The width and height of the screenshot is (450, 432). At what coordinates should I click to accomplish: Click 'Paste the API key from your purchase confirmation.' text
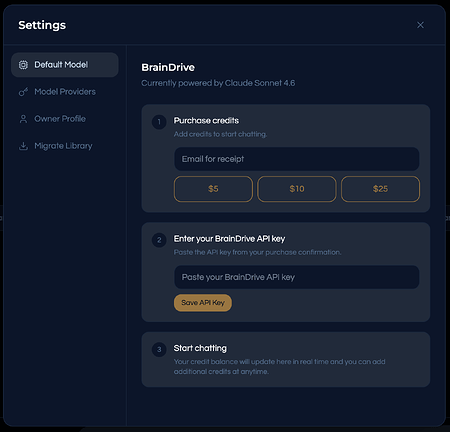pos(257,252)
